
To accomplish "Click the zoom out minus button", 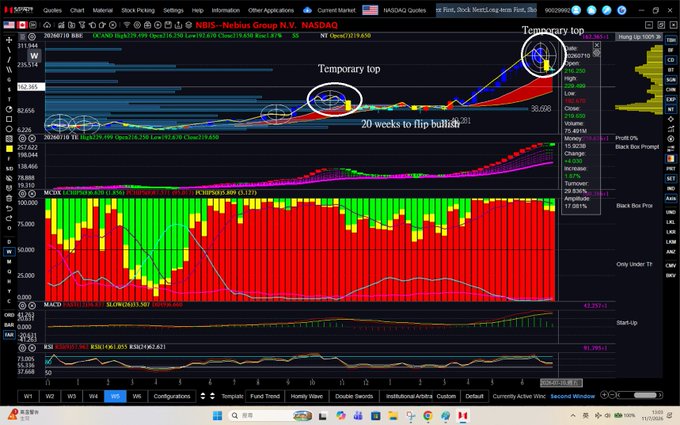I will [612, 395].
